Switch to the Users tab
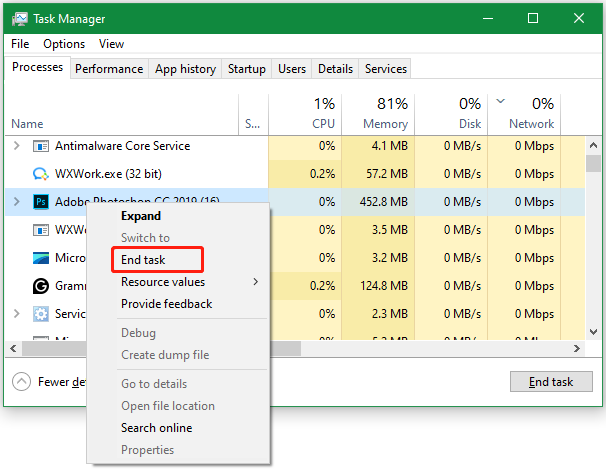Viewport: 606px width, 471px height. point(292,69)
